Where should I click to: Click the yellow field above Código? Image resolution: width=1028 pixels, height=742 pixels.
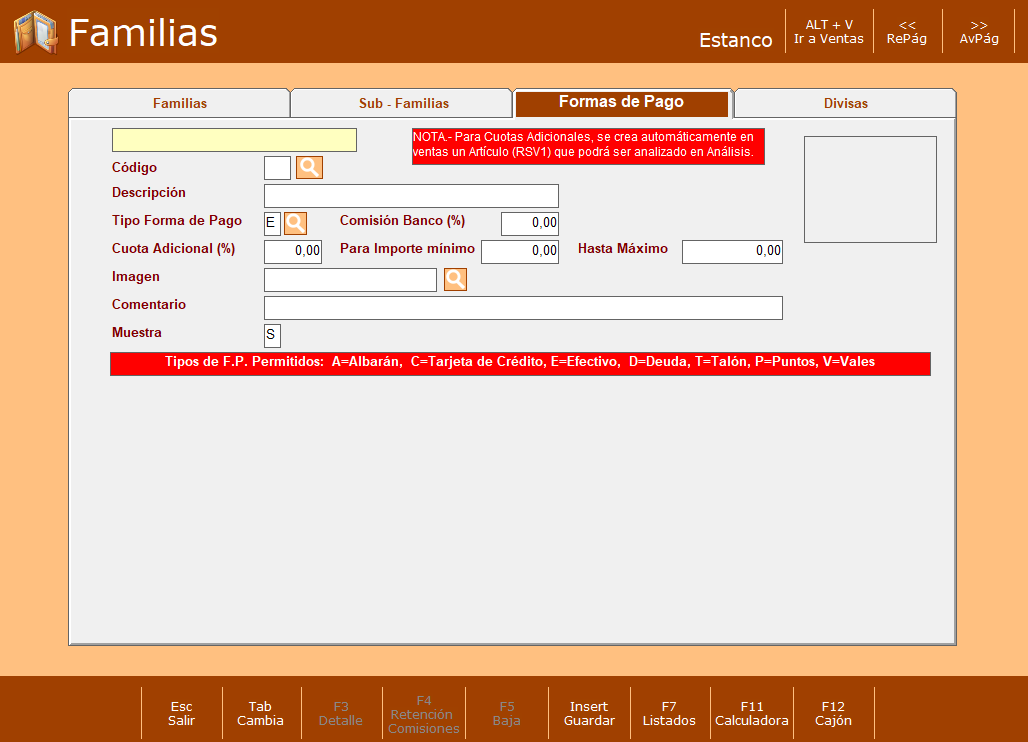coord(234,140)
